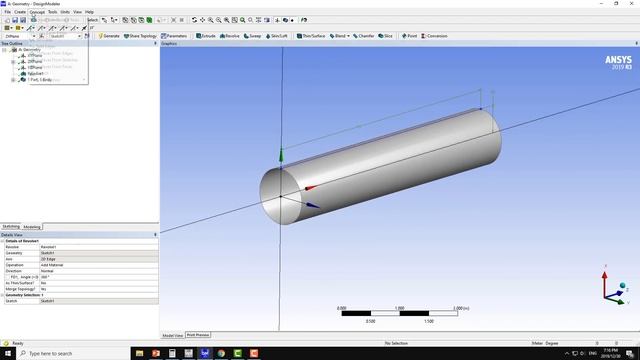This screenshot has width=640, height=360.
Task: Open File Explorer from the taskbar
Action: (x=140, y=353)
